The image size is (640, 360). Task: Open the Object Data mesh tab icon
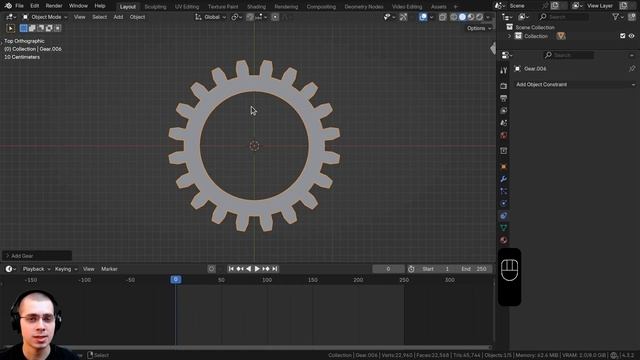pos(503,228)
